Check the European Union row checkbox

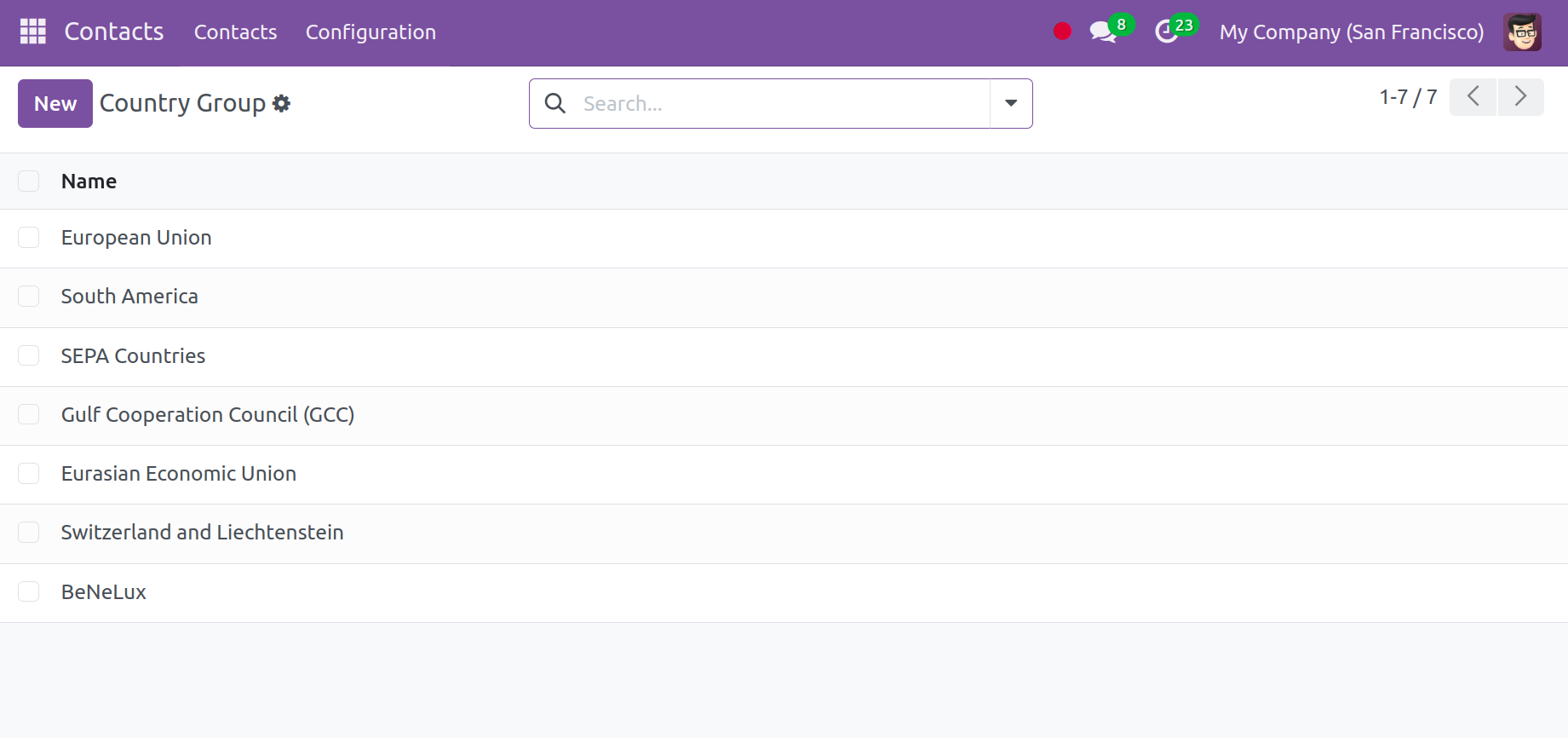(x=29, y=238)
